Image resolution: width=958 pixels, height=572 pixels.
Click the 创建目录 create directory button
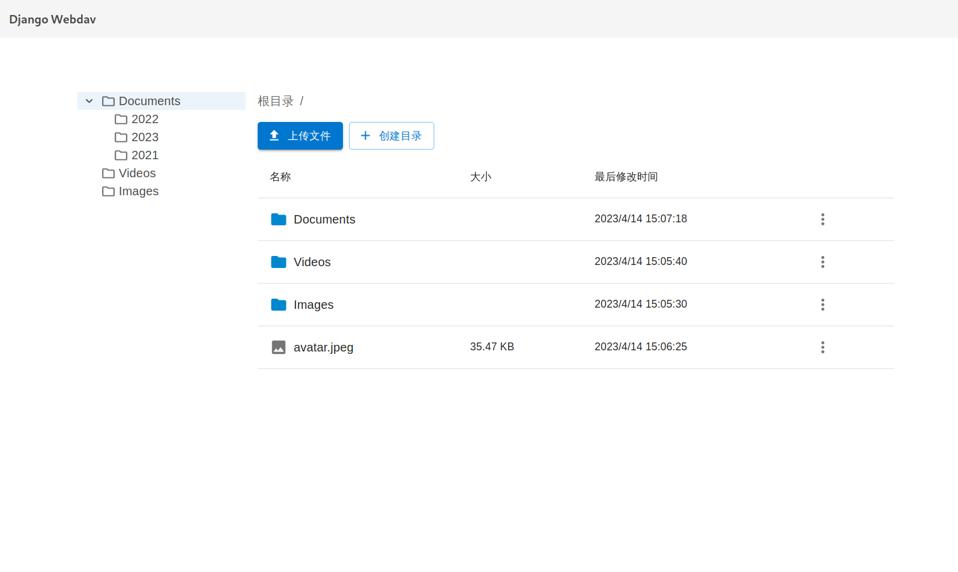(392, 136)
